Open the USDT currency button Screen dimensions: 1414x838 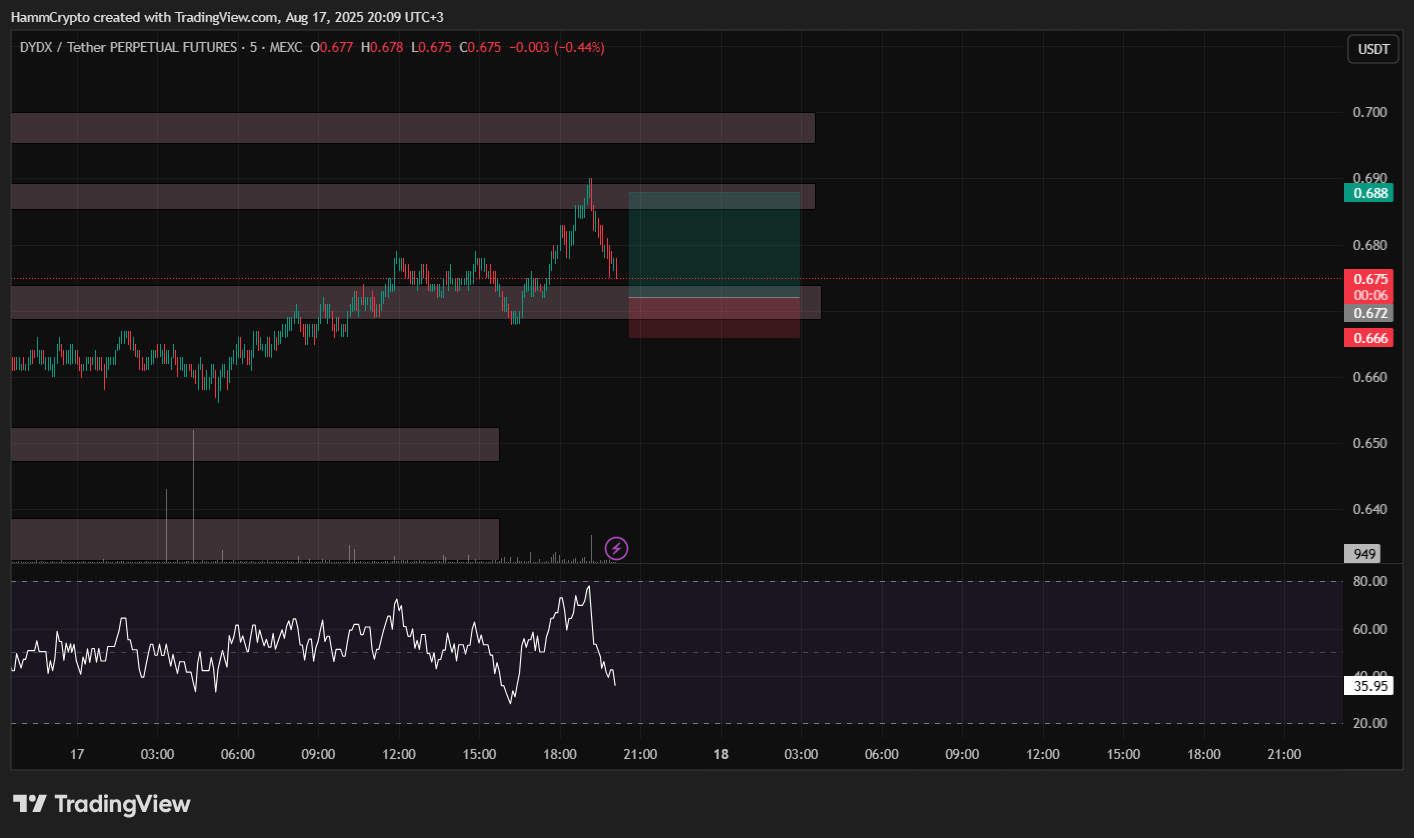pos(1374,49)
